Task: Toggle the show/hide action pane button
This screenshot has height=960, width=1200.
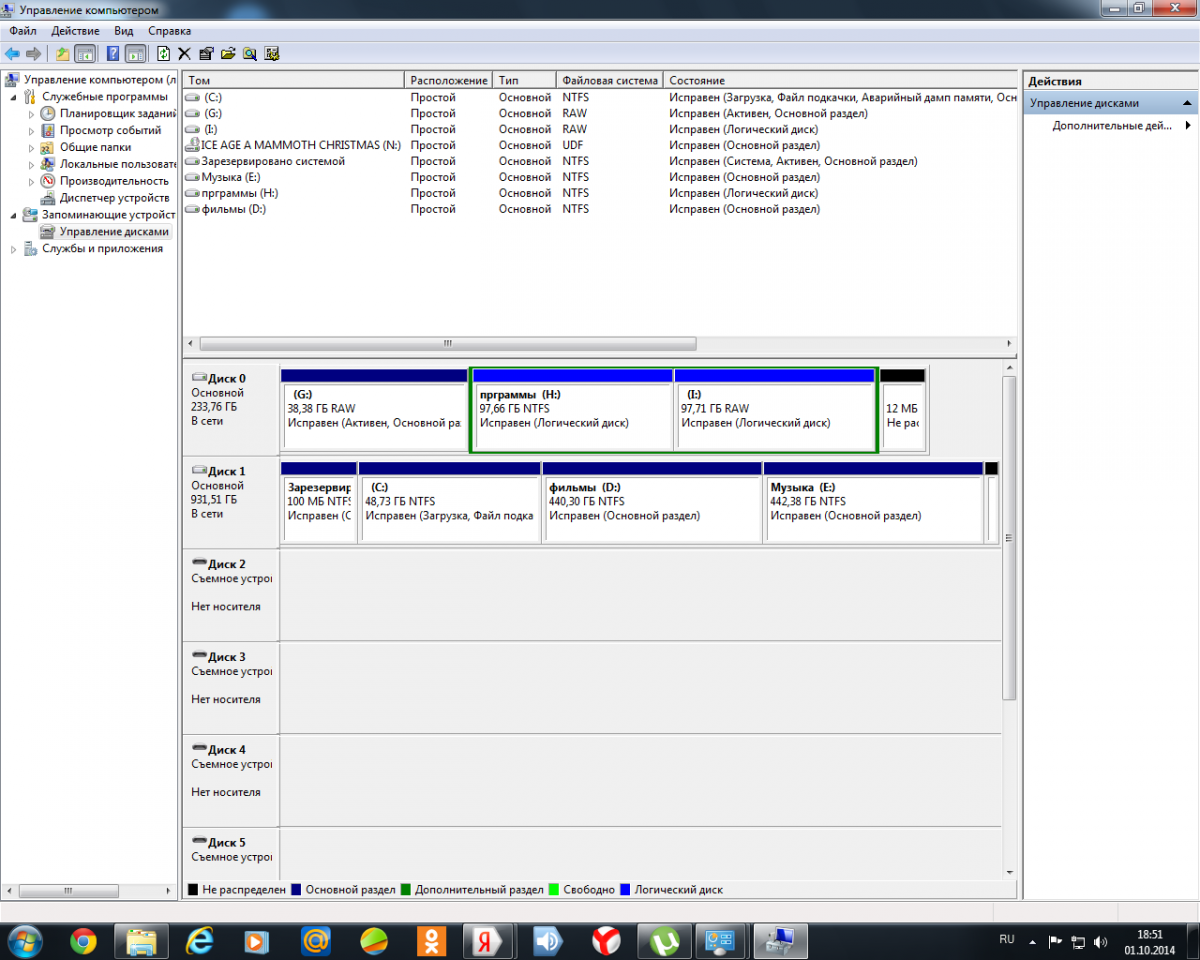Action: click(136, 54)
